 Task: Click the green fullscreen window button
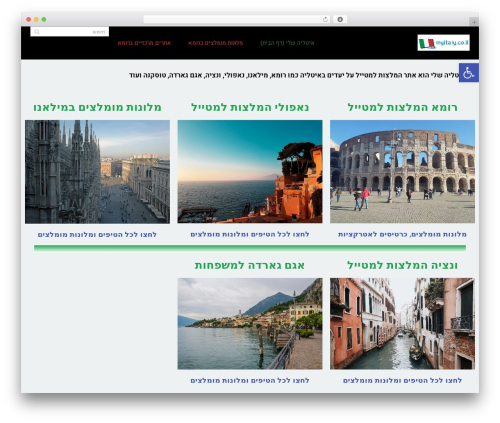44,19
